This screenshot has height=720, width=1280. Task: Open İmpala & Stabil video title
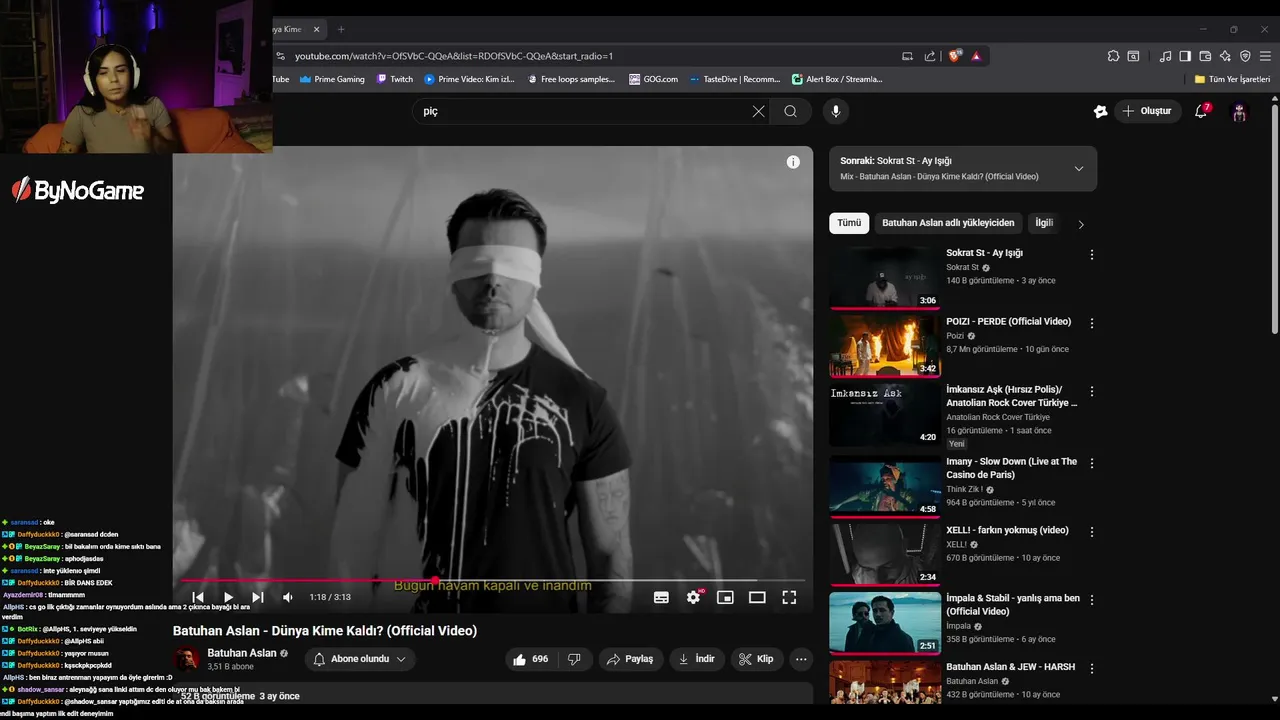click(x=1013, y=605)
